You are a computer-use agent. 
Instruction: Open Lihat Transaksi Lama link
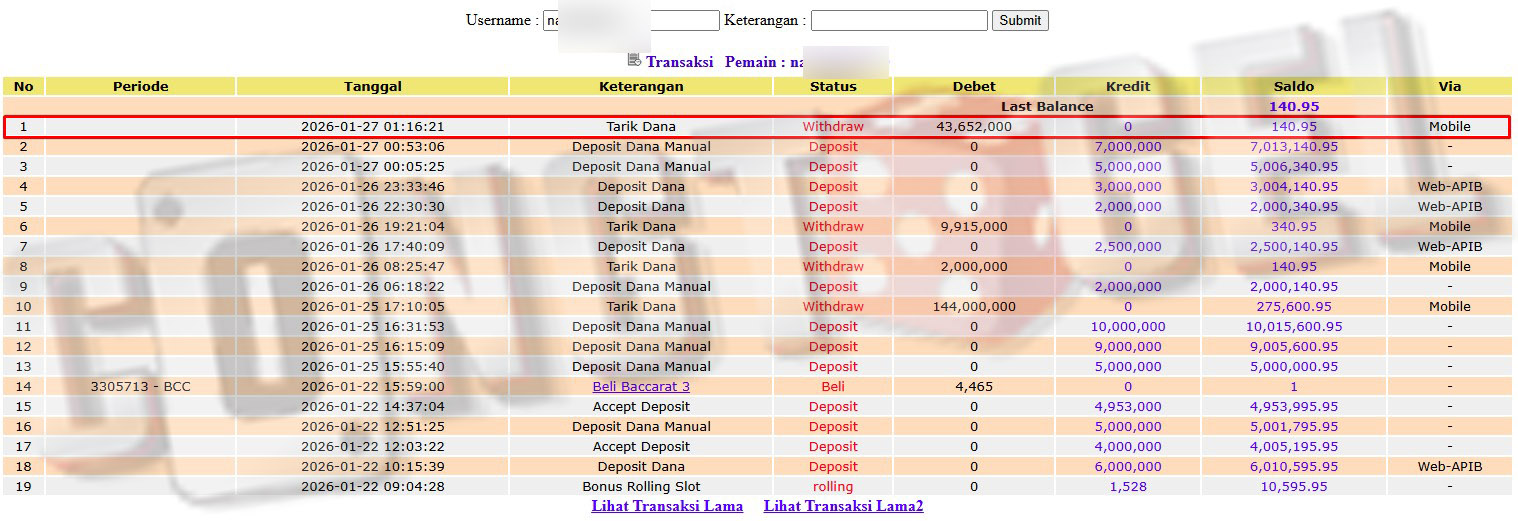[667, 506]
